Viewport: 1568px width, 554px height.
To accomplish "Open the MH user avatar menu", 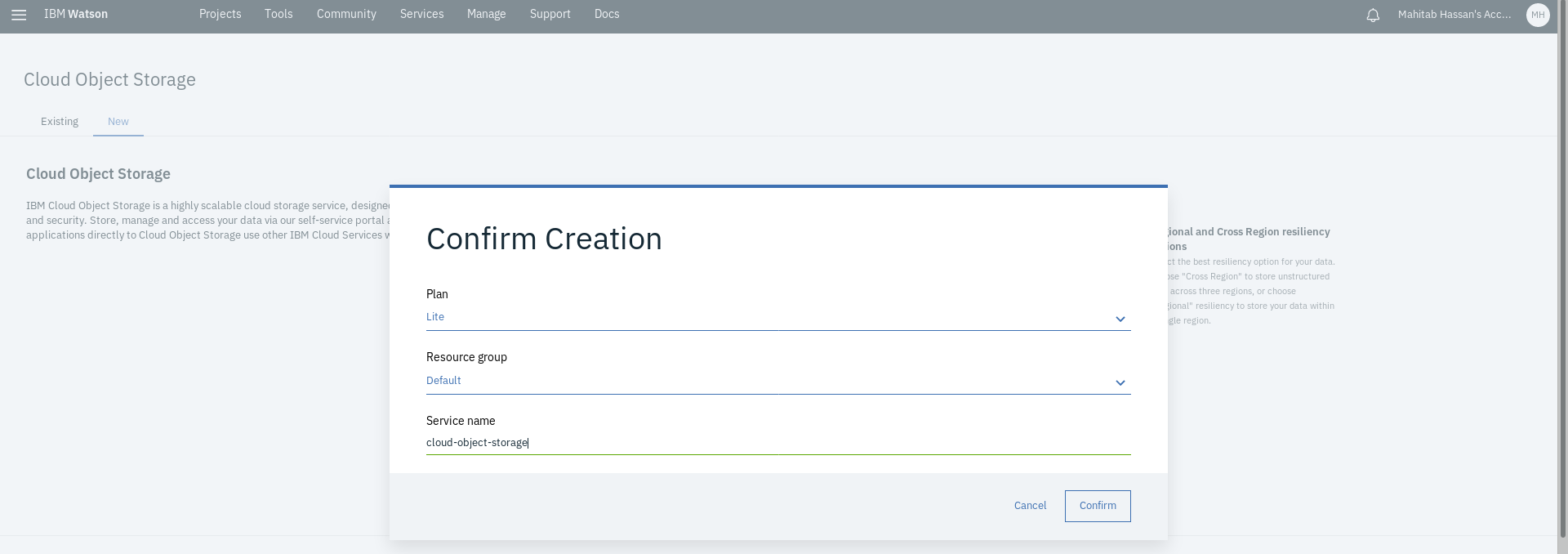I will [x=1538, y=15].
